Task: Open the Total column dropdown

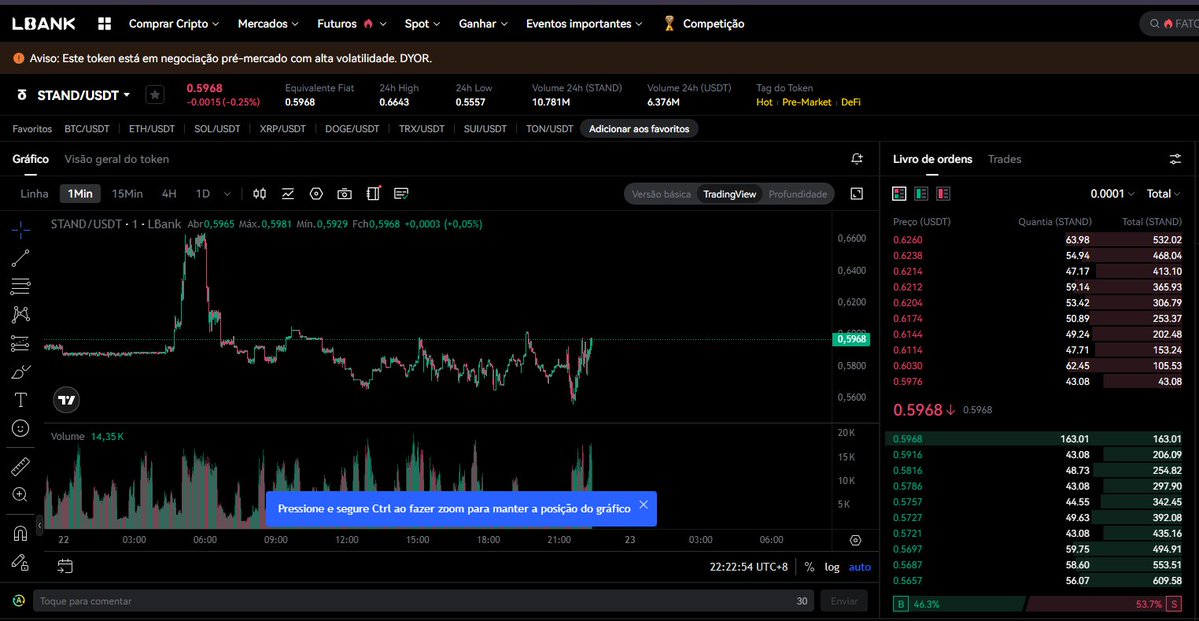Action: coord(1164,193)
